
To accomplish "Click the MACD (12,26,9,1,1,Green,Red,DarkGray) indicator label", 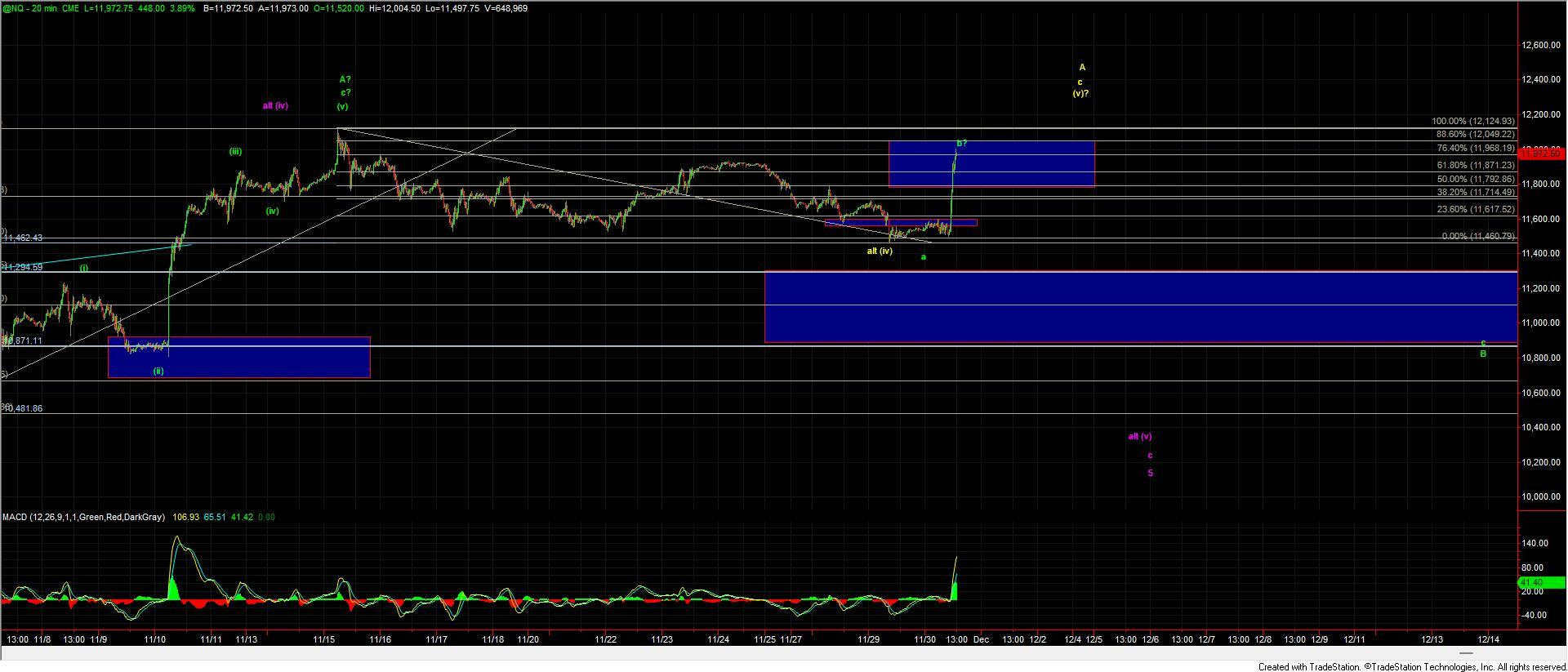I will click(x=83, y=517).
